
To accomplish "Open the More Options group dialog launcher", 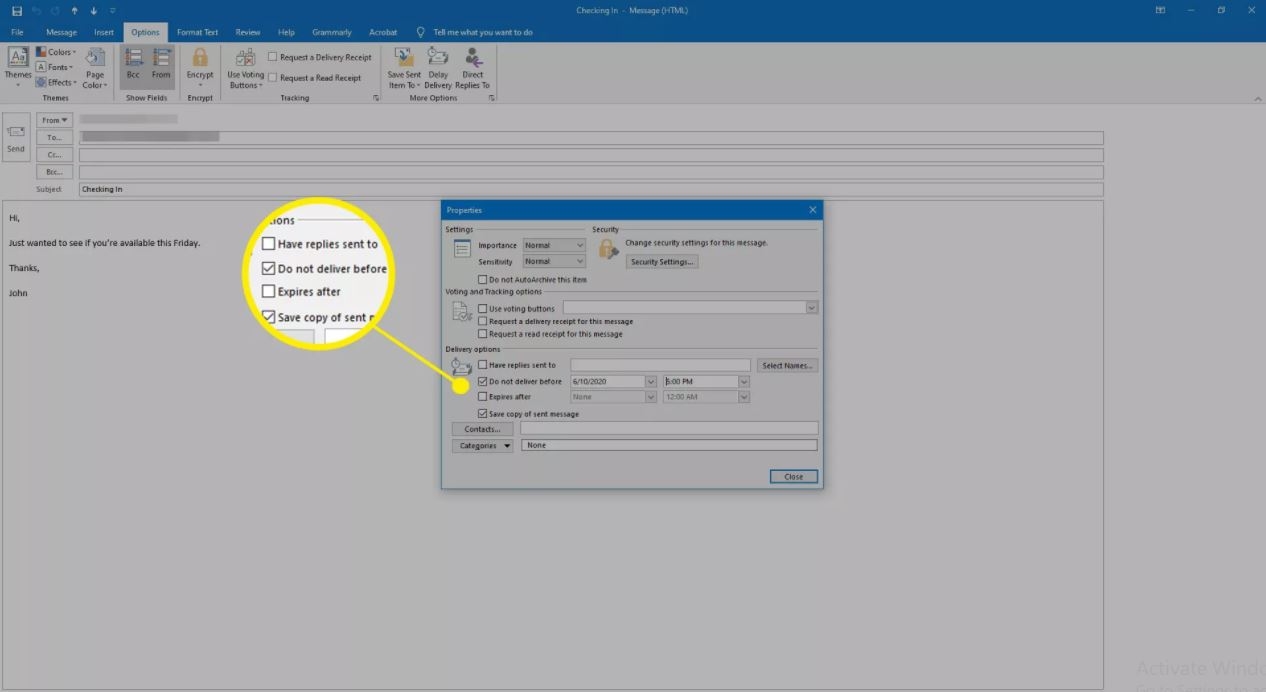I will 491,98.
